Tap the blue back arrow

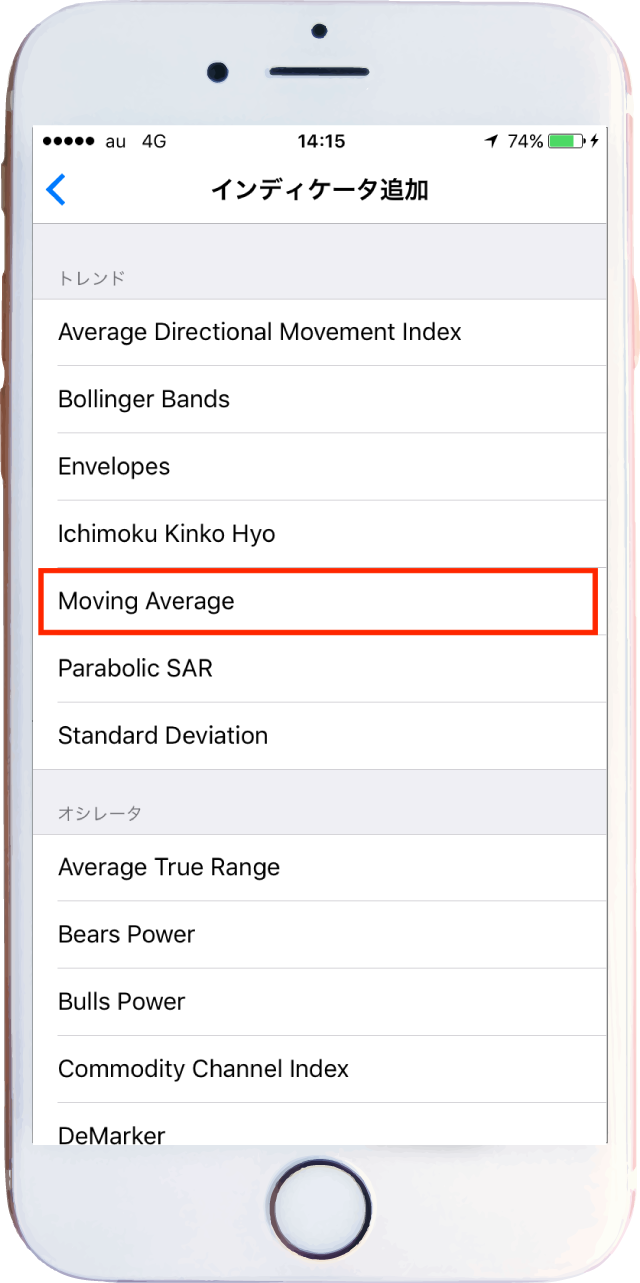57,189
